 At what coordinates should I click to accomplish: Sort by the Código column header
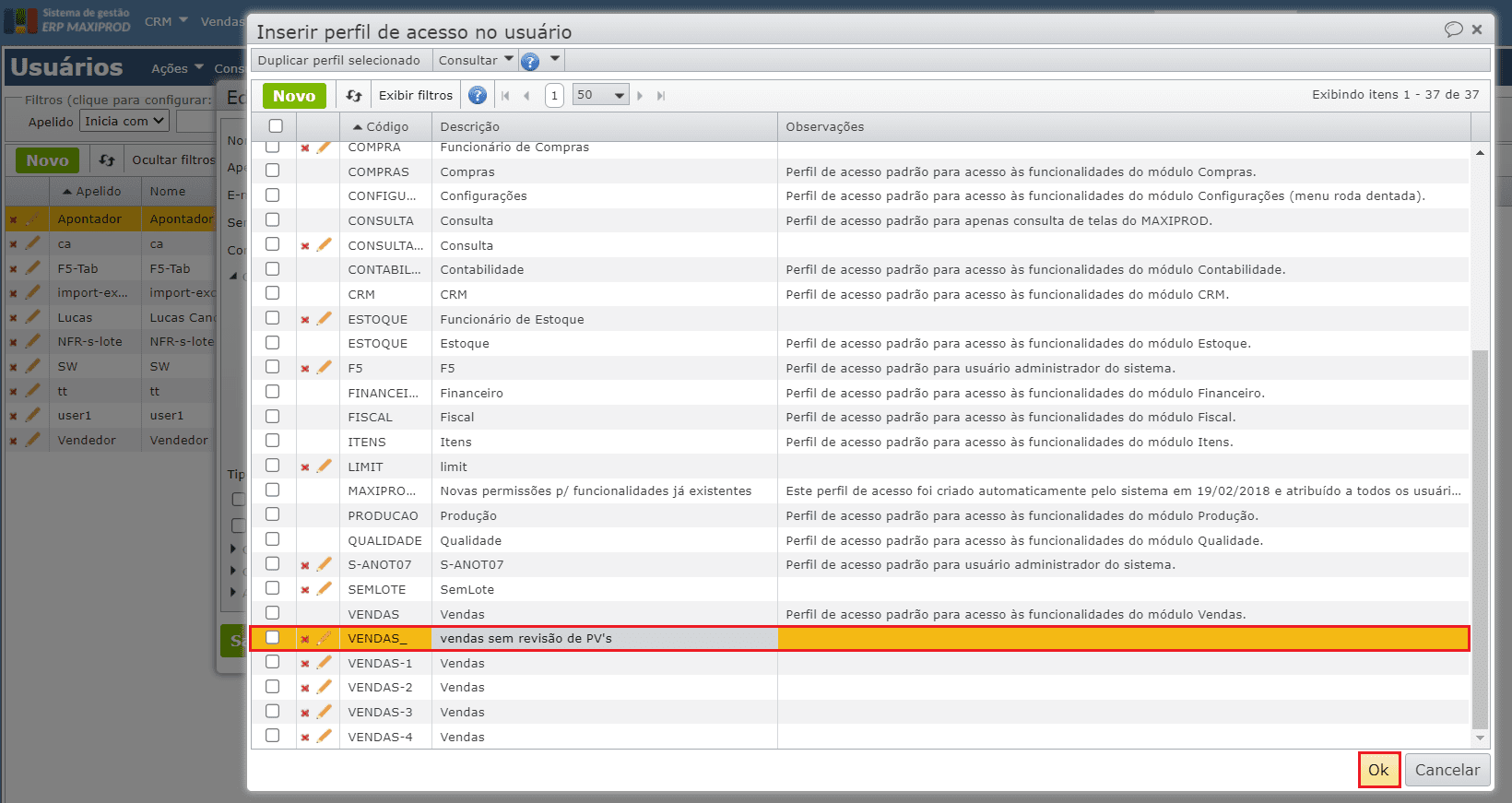click(x=385, y=127)
